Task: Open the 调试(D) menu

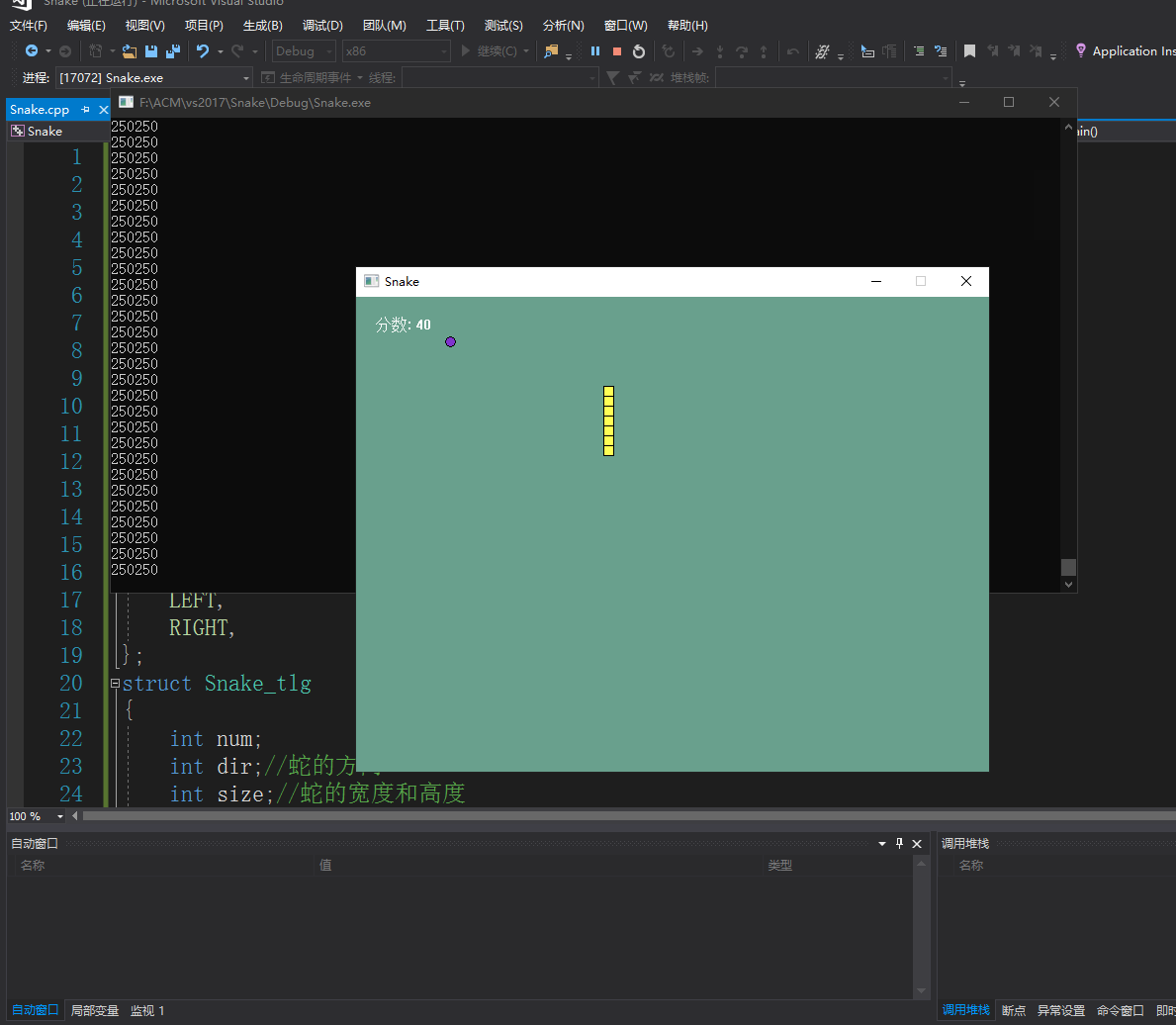Action: coord(322,26)
